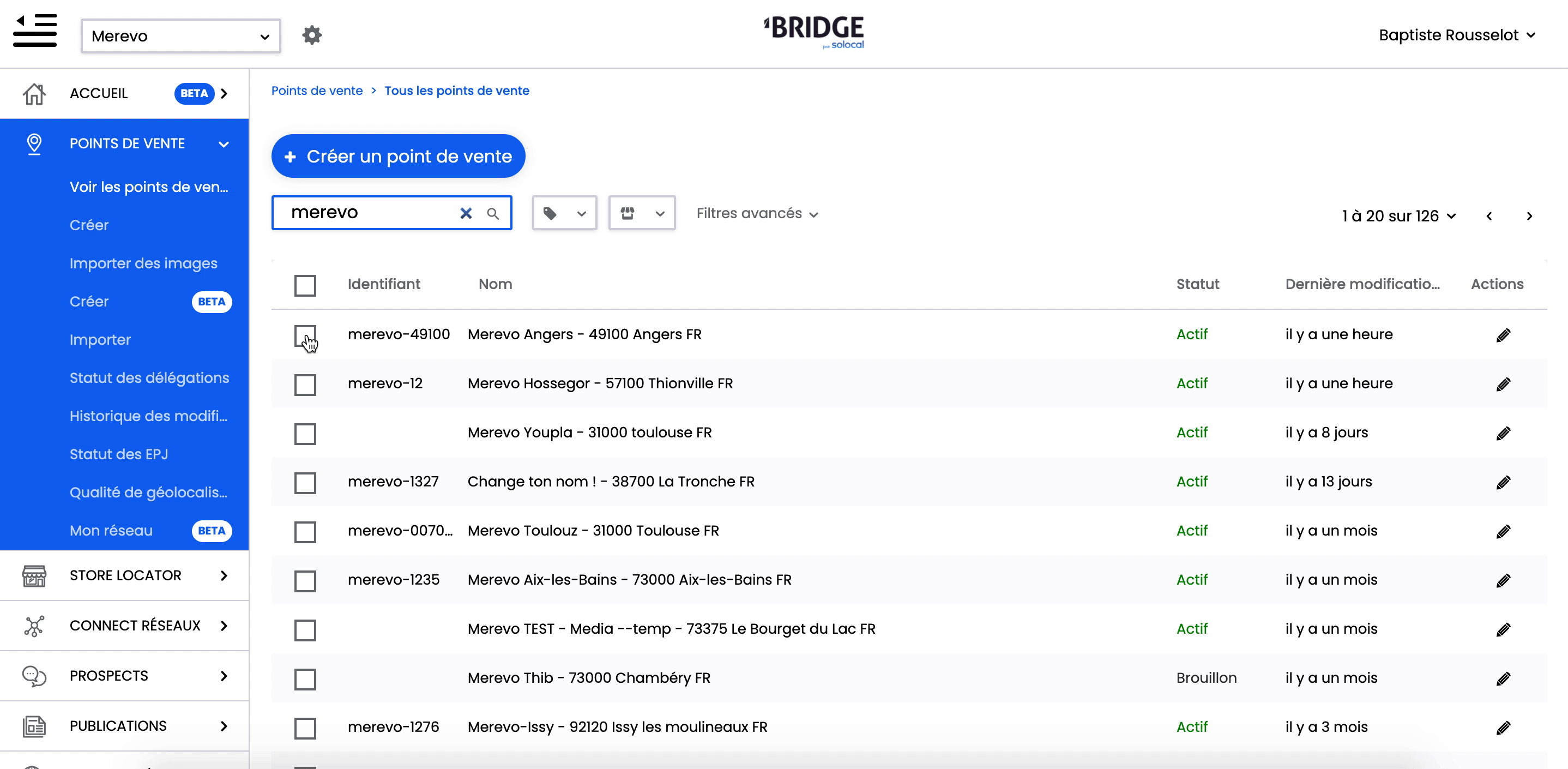Viewport: 1568px width, 769px height.
Task: Open the store type filter dropdown
Action: coord(642,213)
